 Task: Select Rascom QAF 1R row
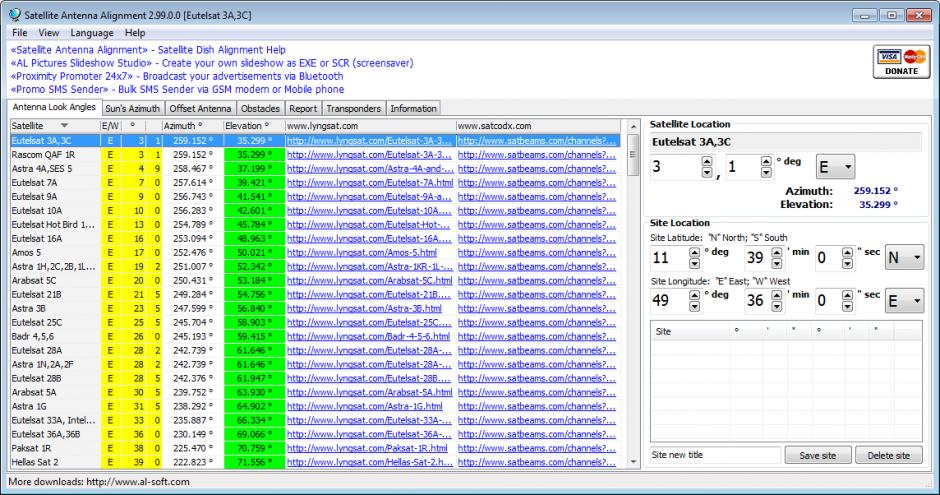(315, 155)
